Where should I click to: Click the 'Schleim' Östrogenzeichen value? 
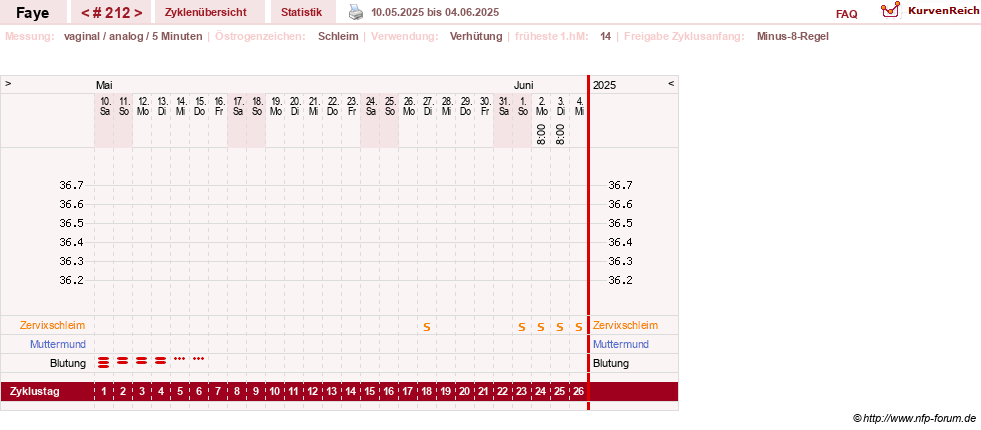338,36
